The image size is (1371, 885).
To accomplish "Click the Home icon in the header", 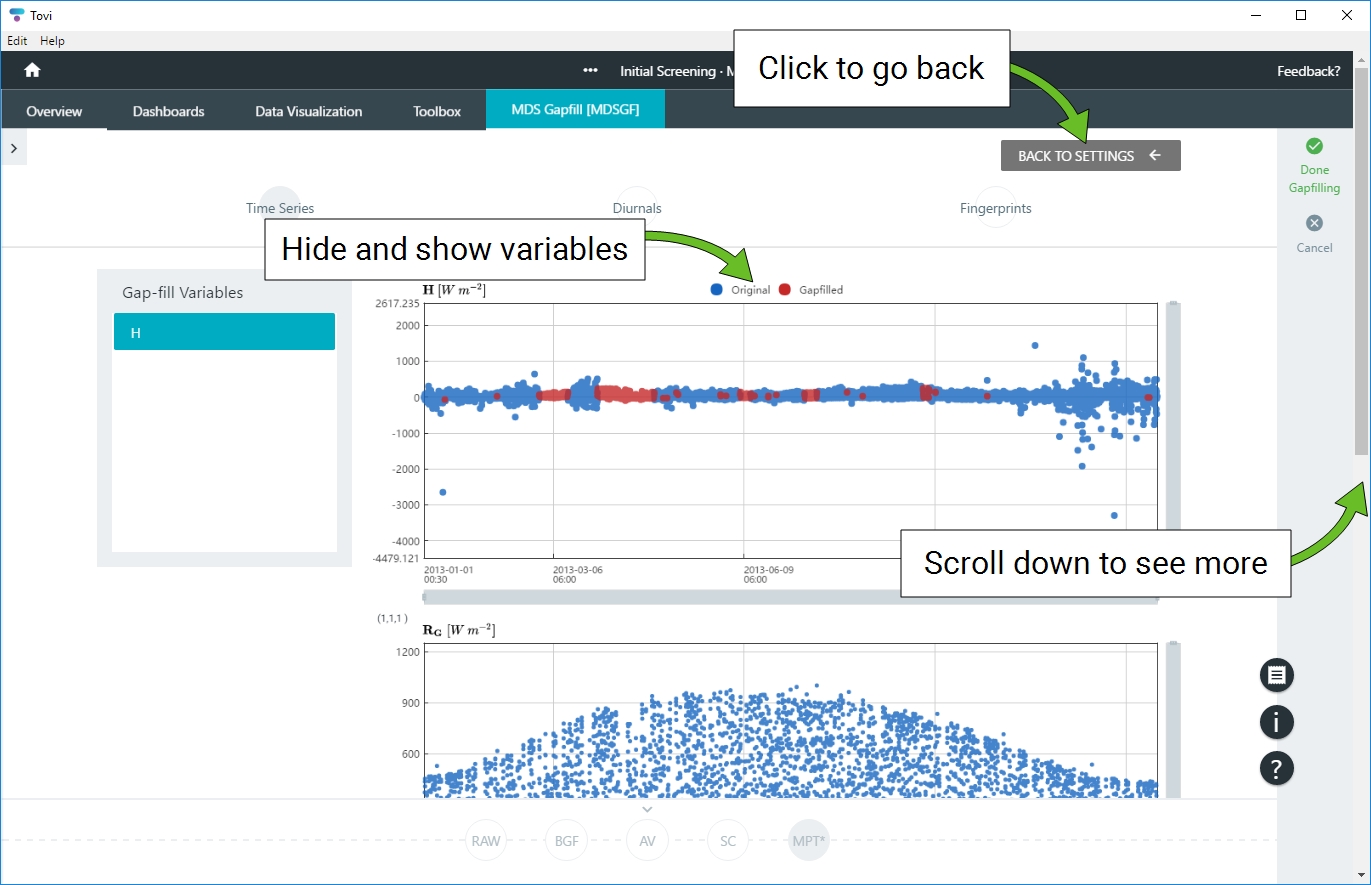I will pyautogui.click(x=32, y=70).
